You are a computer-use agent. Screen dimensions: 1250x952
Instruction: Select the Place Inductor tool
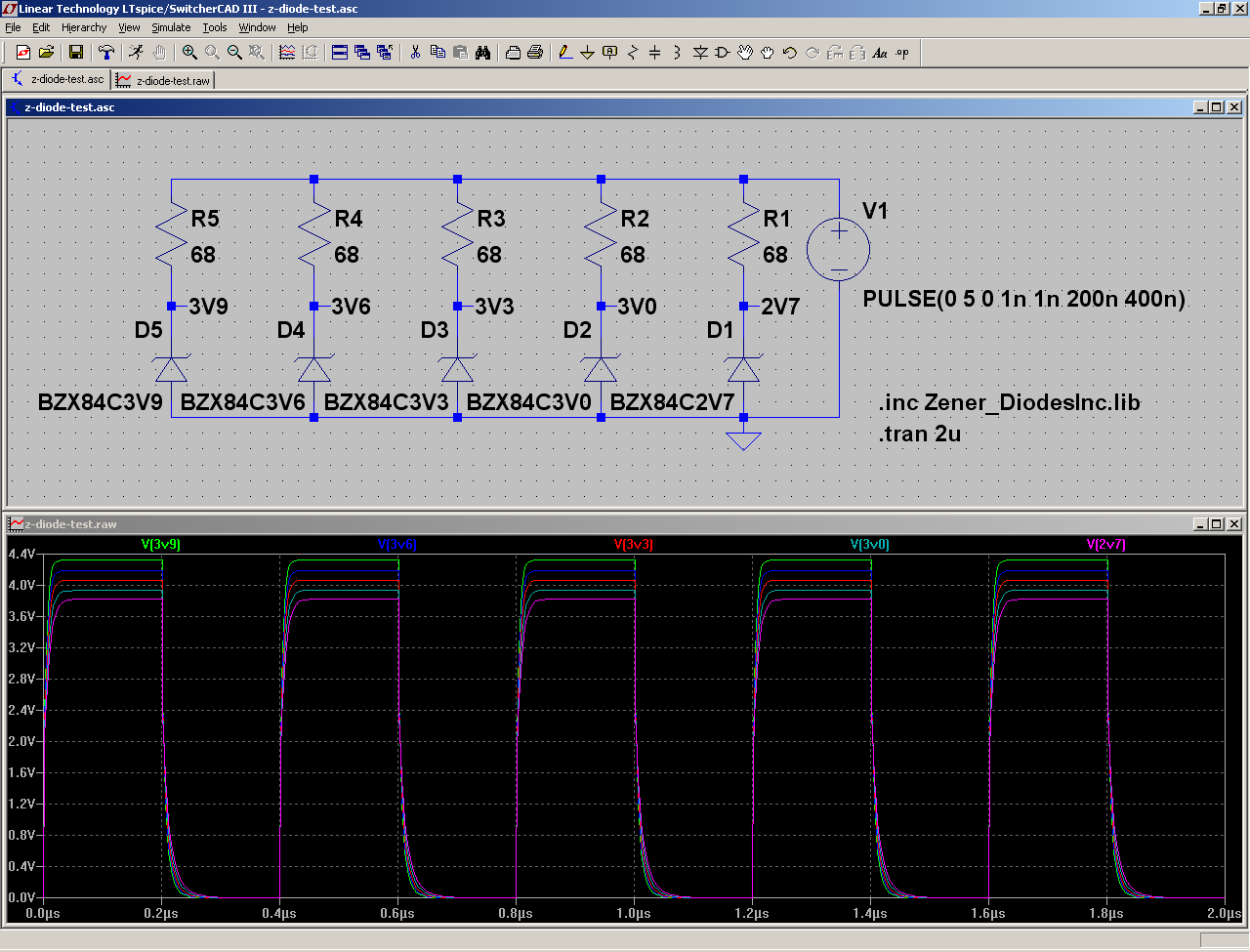pos(678,53)
